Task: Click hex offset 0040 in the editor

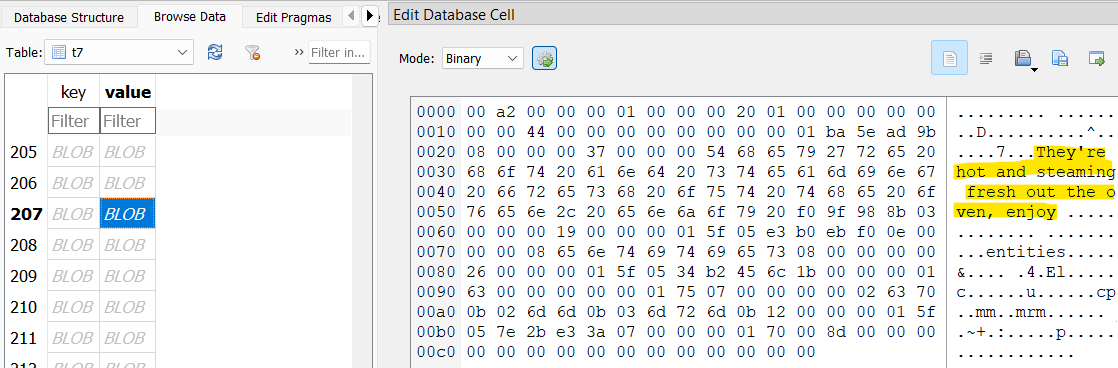Action: (x=436, y=192)
